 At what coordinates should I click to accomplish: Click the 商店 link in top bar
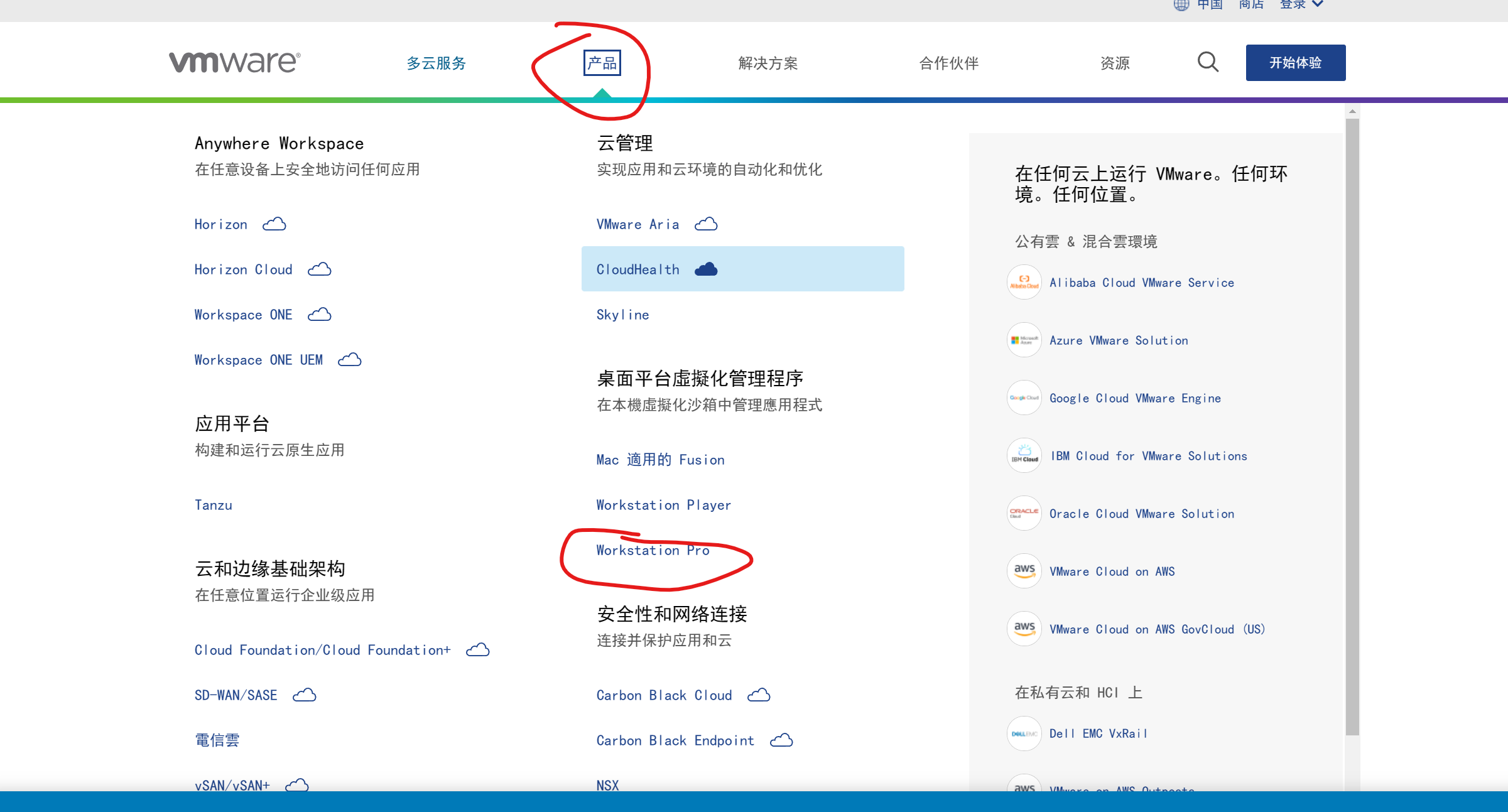[1251, 5]
